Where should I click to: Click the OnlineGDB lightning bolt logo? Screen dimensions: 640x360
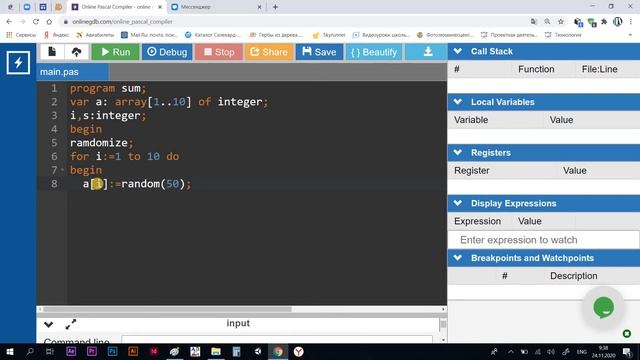point(18,62)
